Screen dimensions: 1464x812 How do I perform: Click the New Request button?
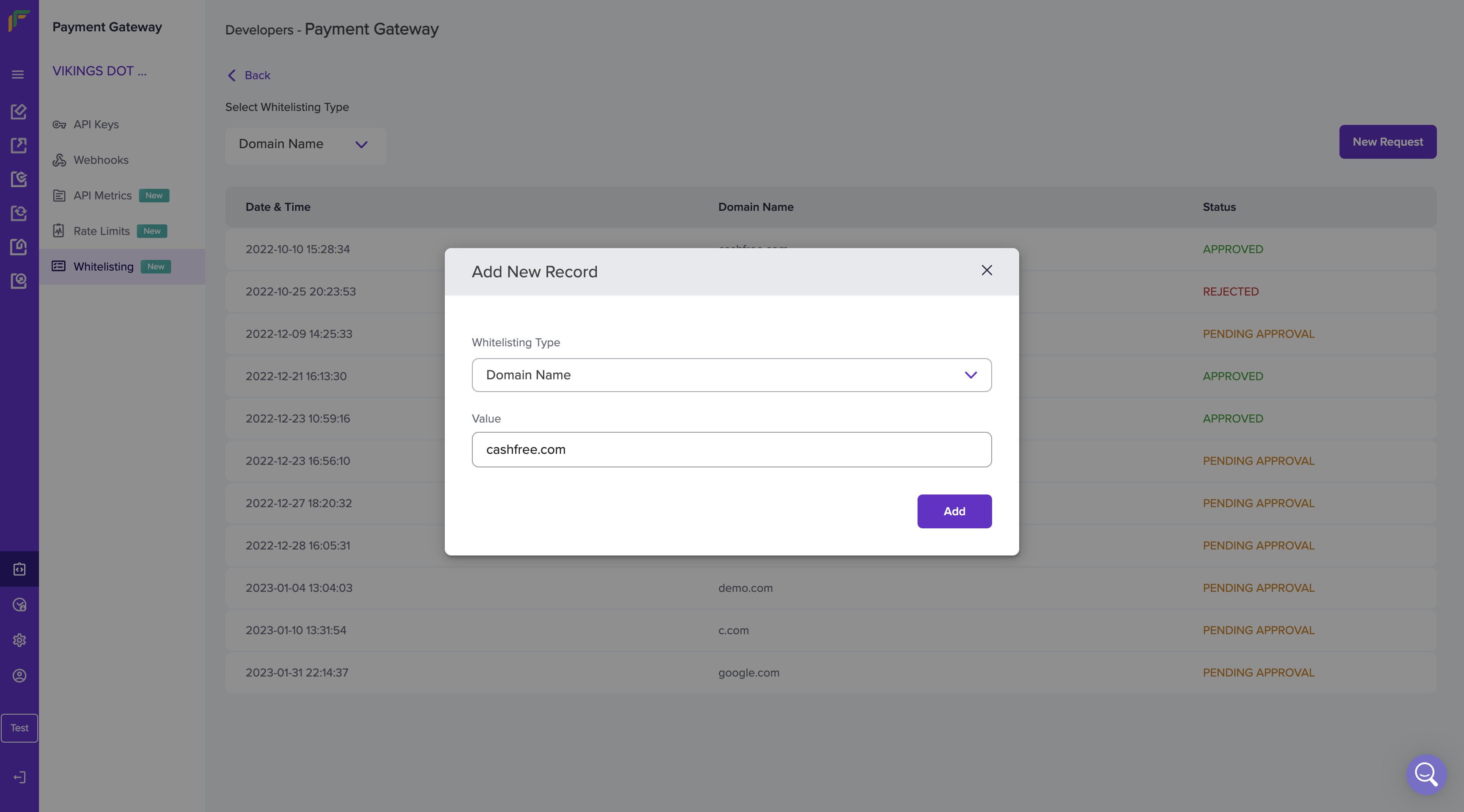(1387, 142)
